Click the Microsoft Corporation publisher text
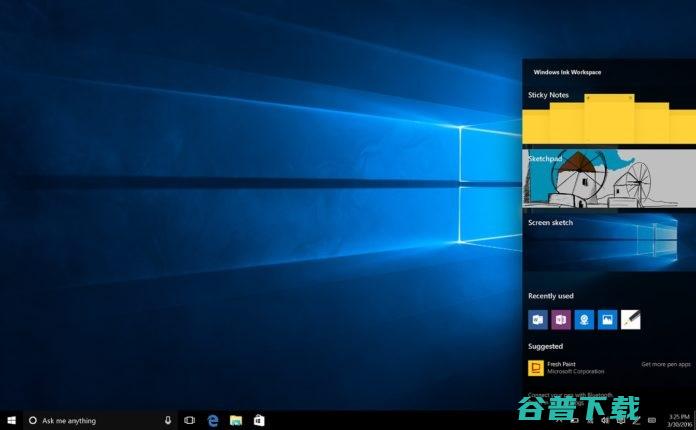 coord(576,371)
